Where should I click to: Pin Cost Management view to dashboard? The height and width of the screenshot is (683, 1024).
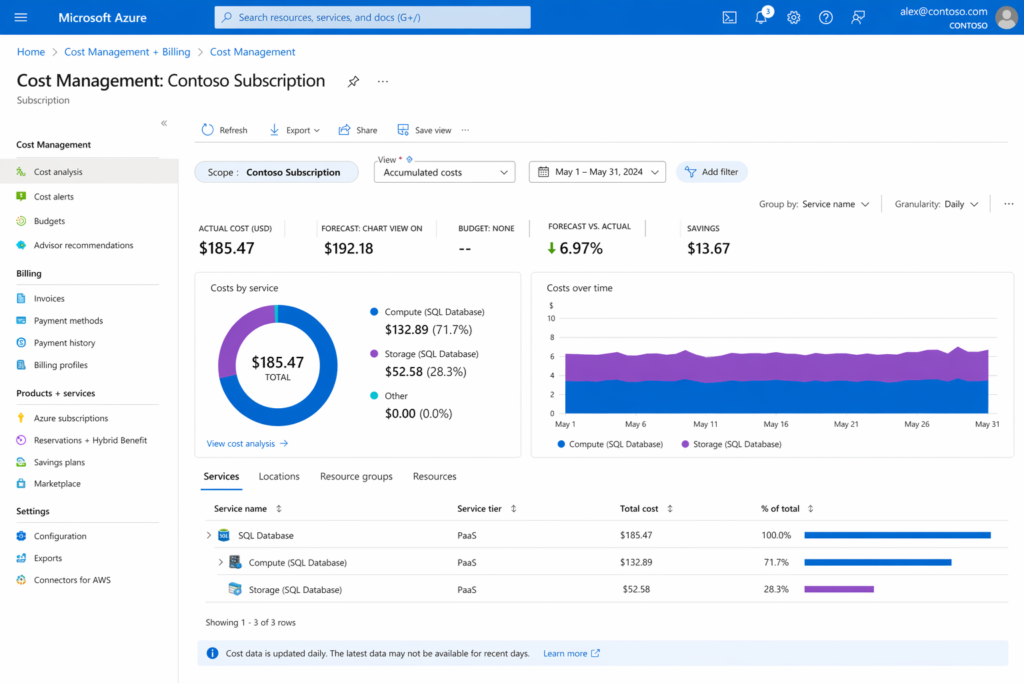click(x=353, y=81)
